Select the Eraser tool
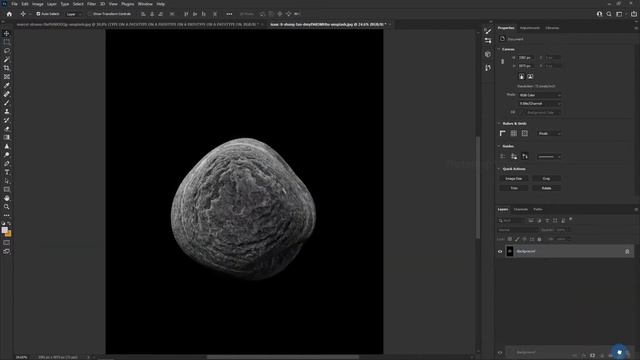This screenshot has width=640, height=360. pos(7,129)
